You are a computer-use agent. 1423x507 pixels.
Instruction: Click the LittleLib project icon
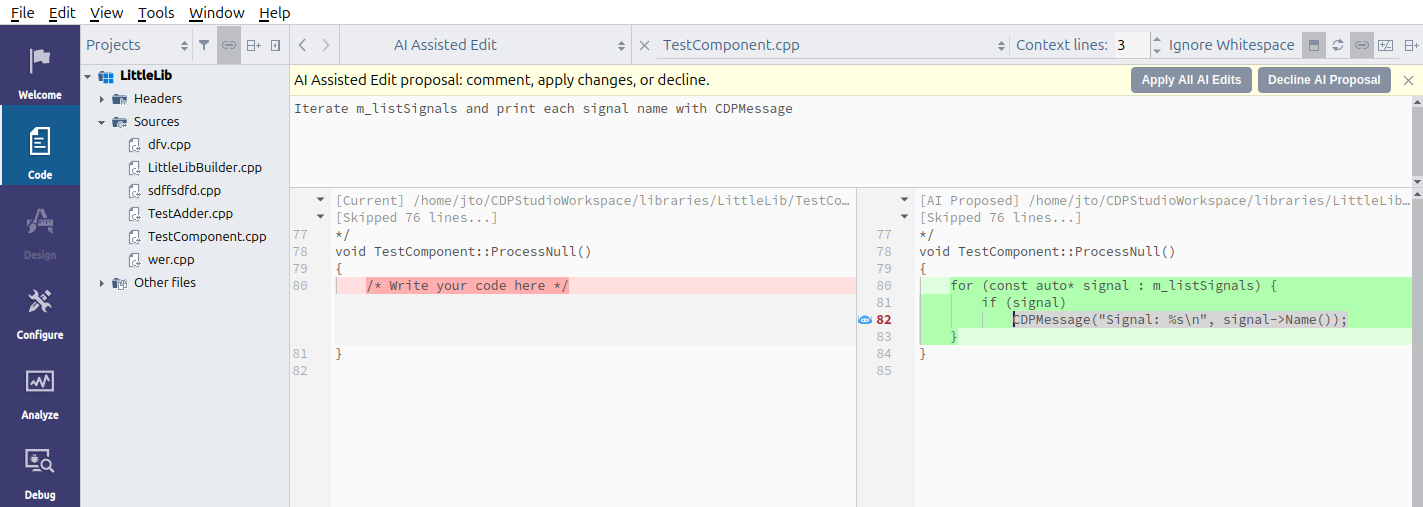[x=106, y=76]
